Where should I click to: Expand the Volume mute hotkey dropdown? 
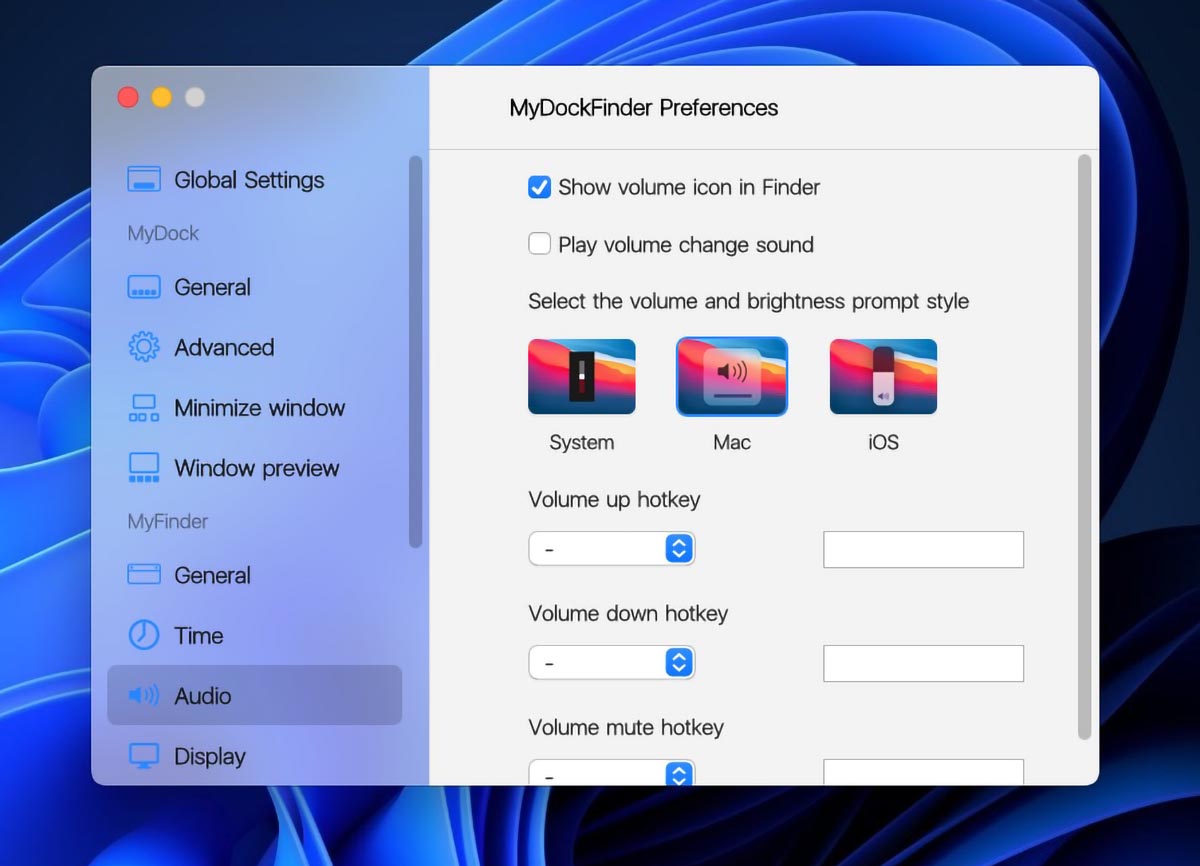[611, 774]
